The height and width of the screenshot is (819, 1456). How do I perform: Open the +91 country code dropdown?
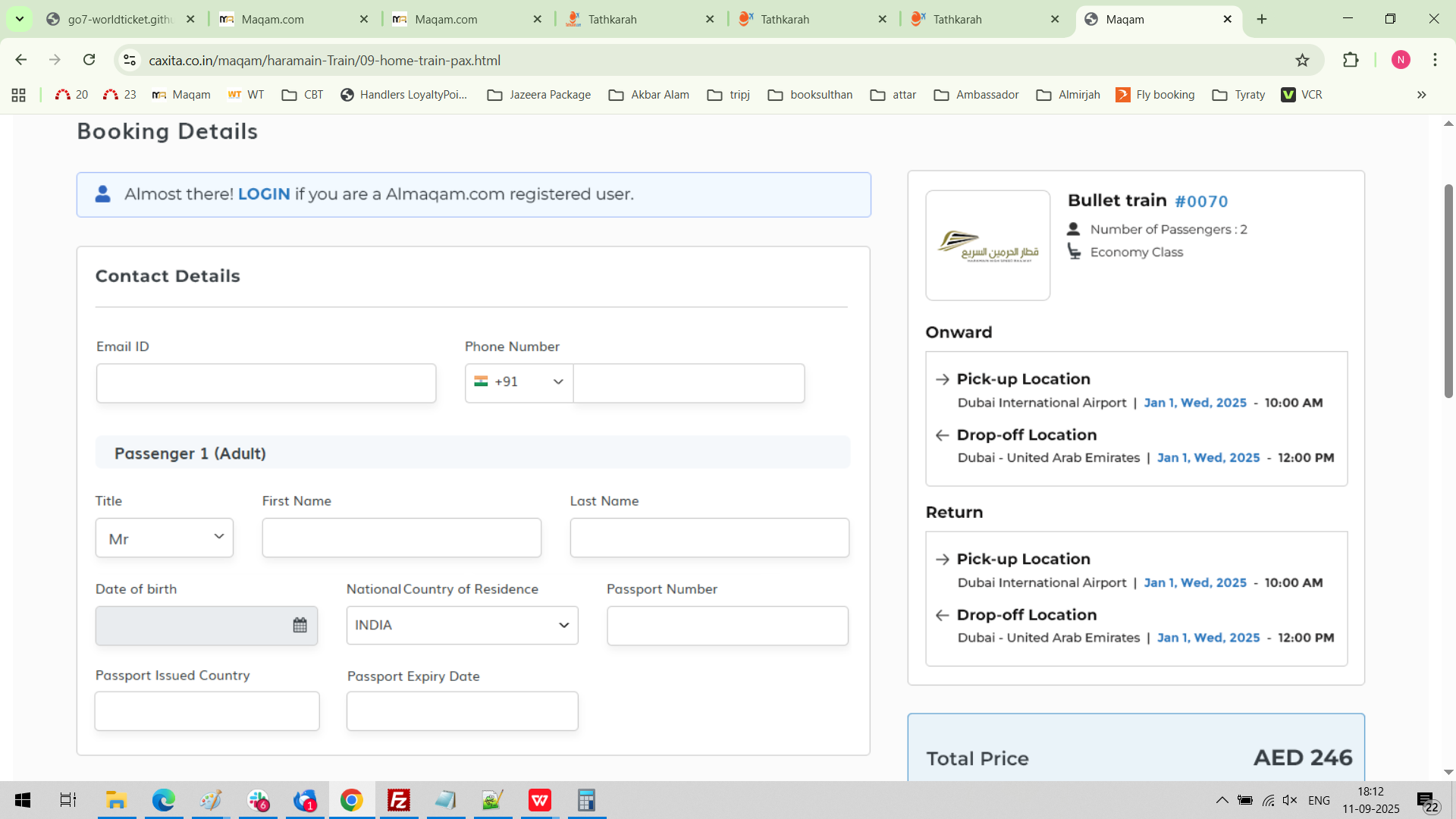click(519, 382)
